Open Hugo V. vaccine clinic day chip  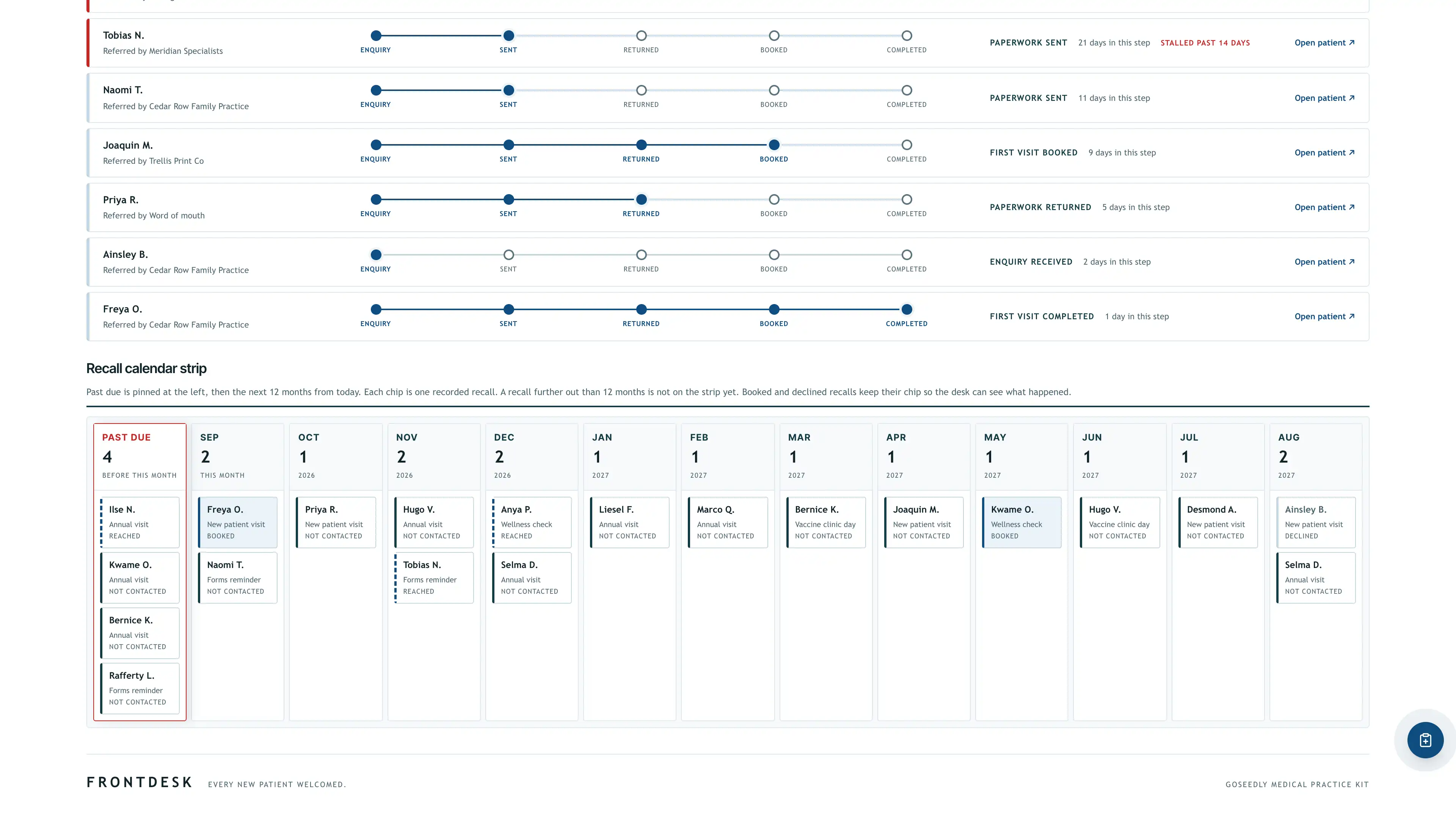tap(1120, 522)
